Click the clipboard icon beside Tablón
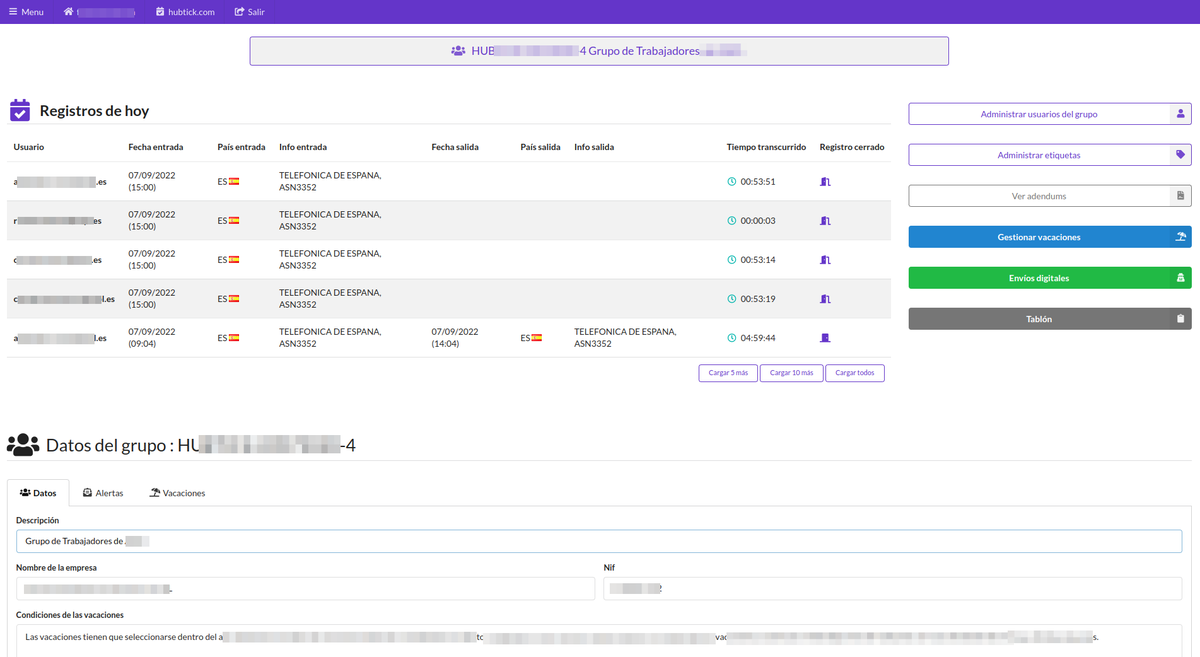Viewport: 1200px width, 657px height. 1181,319
